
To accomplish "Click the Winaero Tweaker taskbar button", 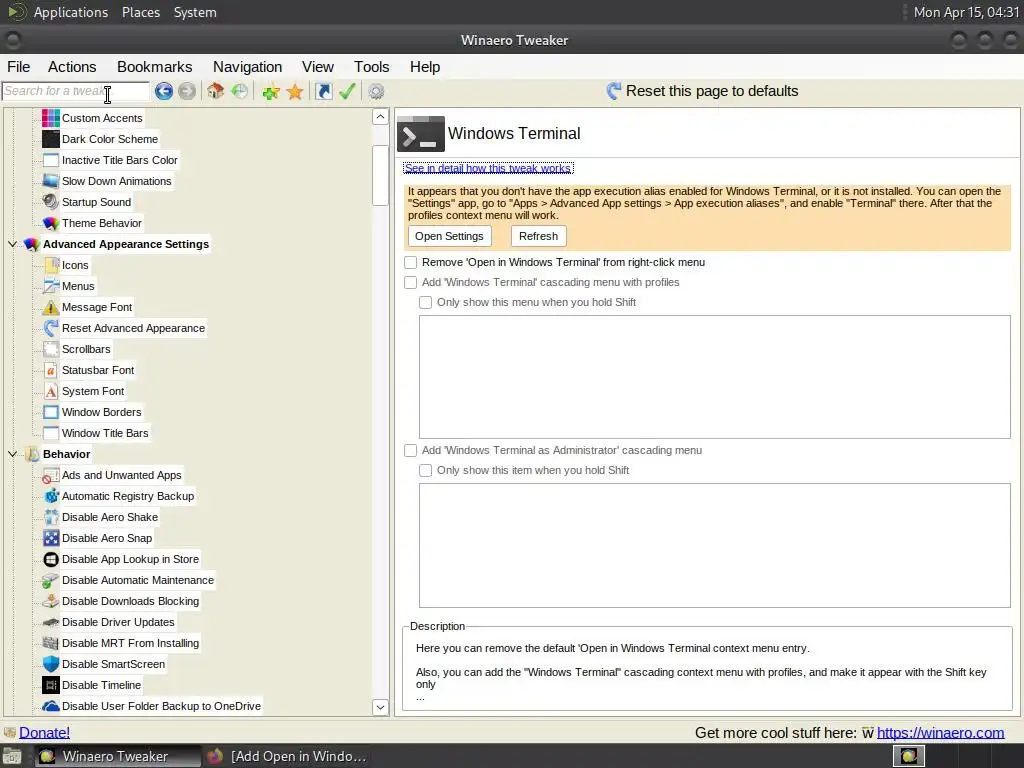I will pos(116,756).
